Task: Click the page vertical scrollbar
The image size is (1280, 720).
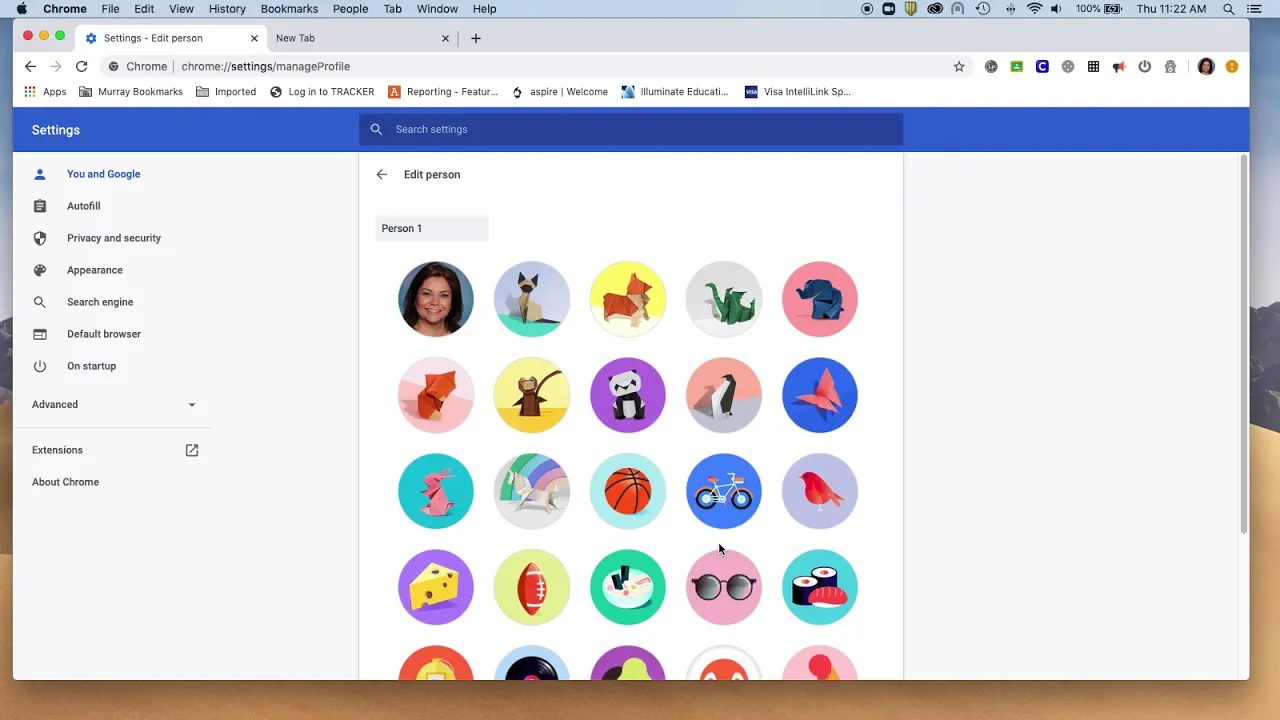Action: pyautogui.click(x=1244, y=344)
